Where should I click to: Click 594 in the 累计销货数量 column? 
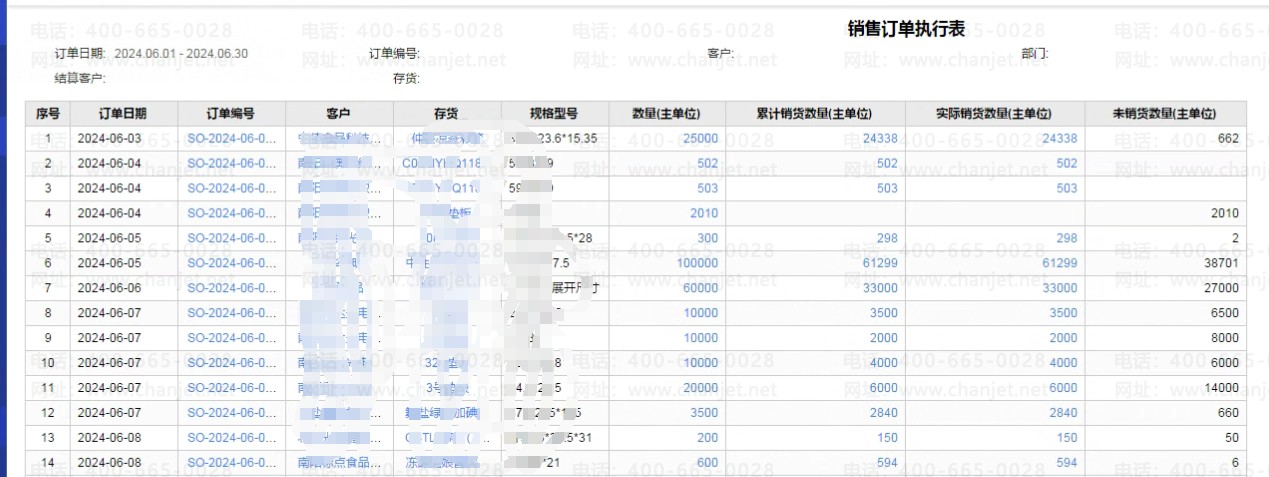[x=887, y=463]
